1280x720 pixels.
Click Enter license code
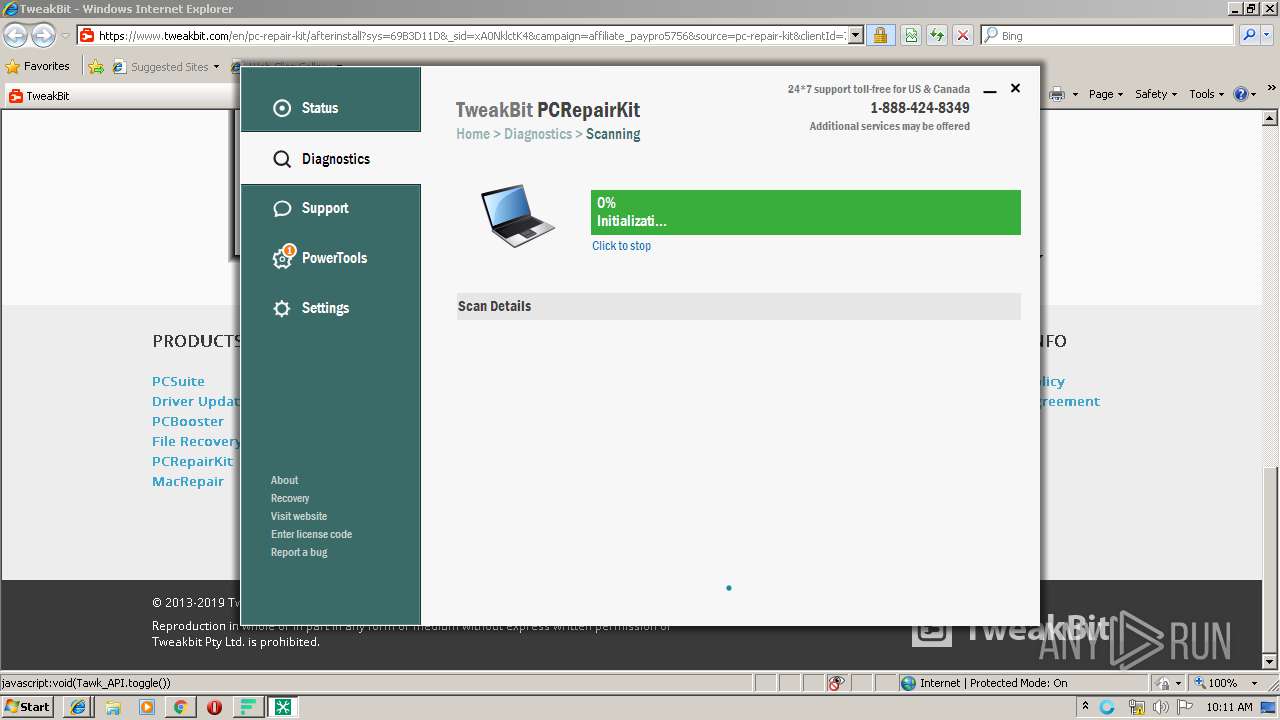click(311, 534)
